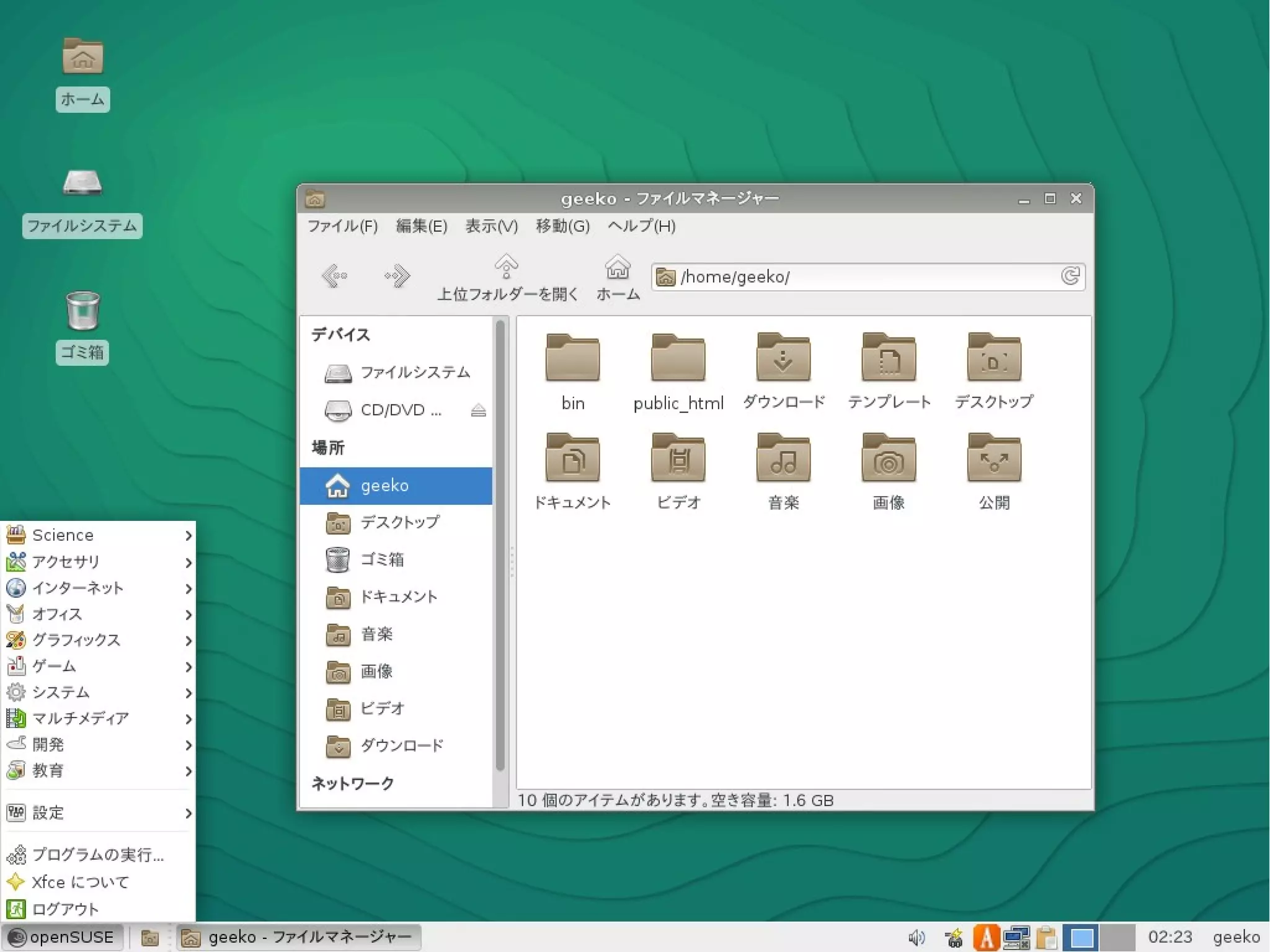Expand the アクセサリ submenu
Image resolution: width=1270 pixels, height=952 pixels.
[x=99, y=562]
